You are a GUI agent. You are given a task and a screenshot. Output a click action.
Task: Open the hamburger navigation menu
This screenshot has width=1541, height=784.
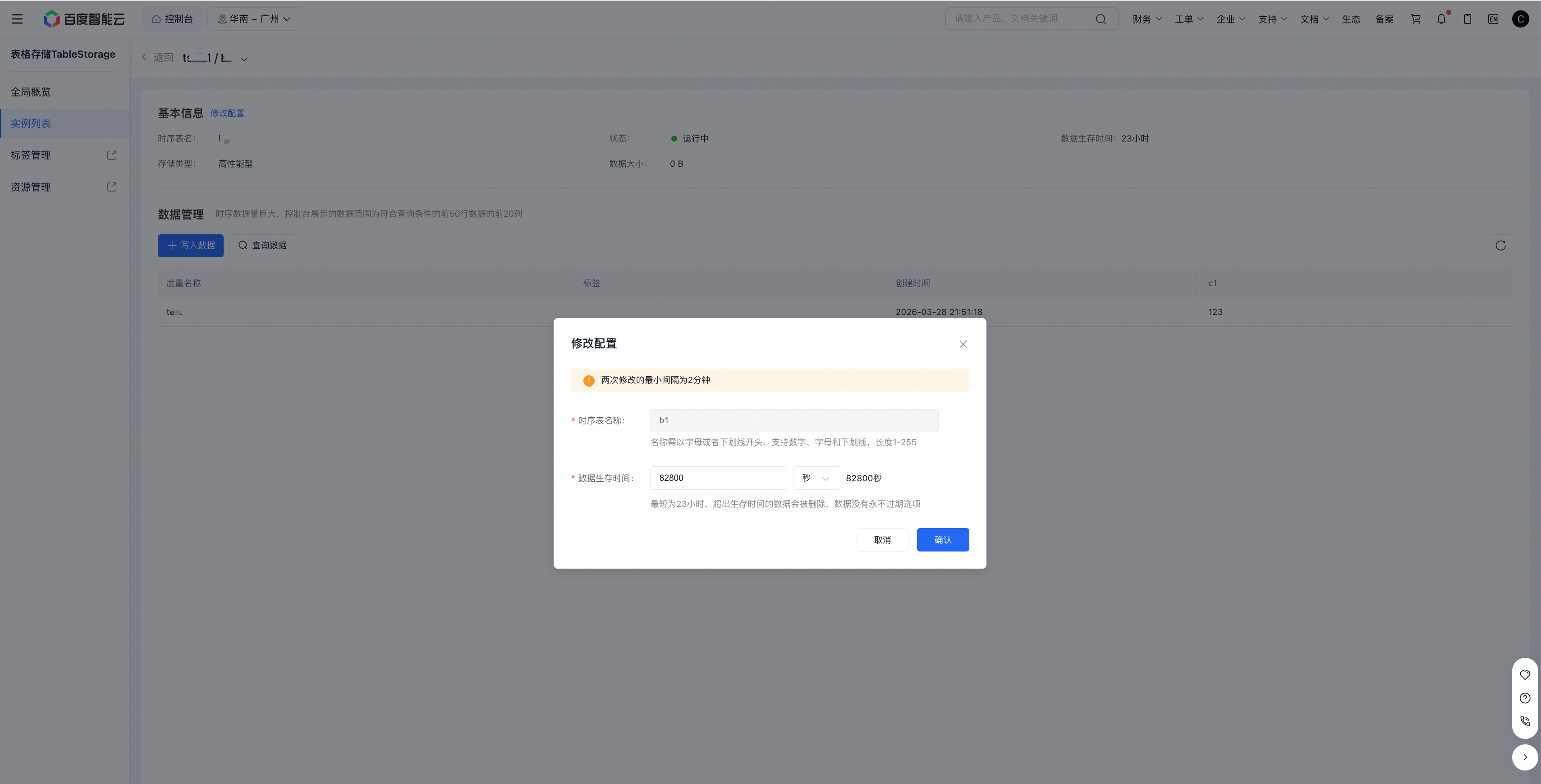pos(17,19)
